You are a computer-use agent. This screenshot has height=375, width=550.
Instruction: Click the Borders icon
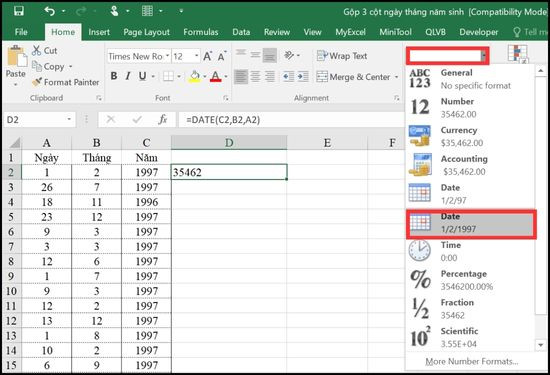(168, 76)
